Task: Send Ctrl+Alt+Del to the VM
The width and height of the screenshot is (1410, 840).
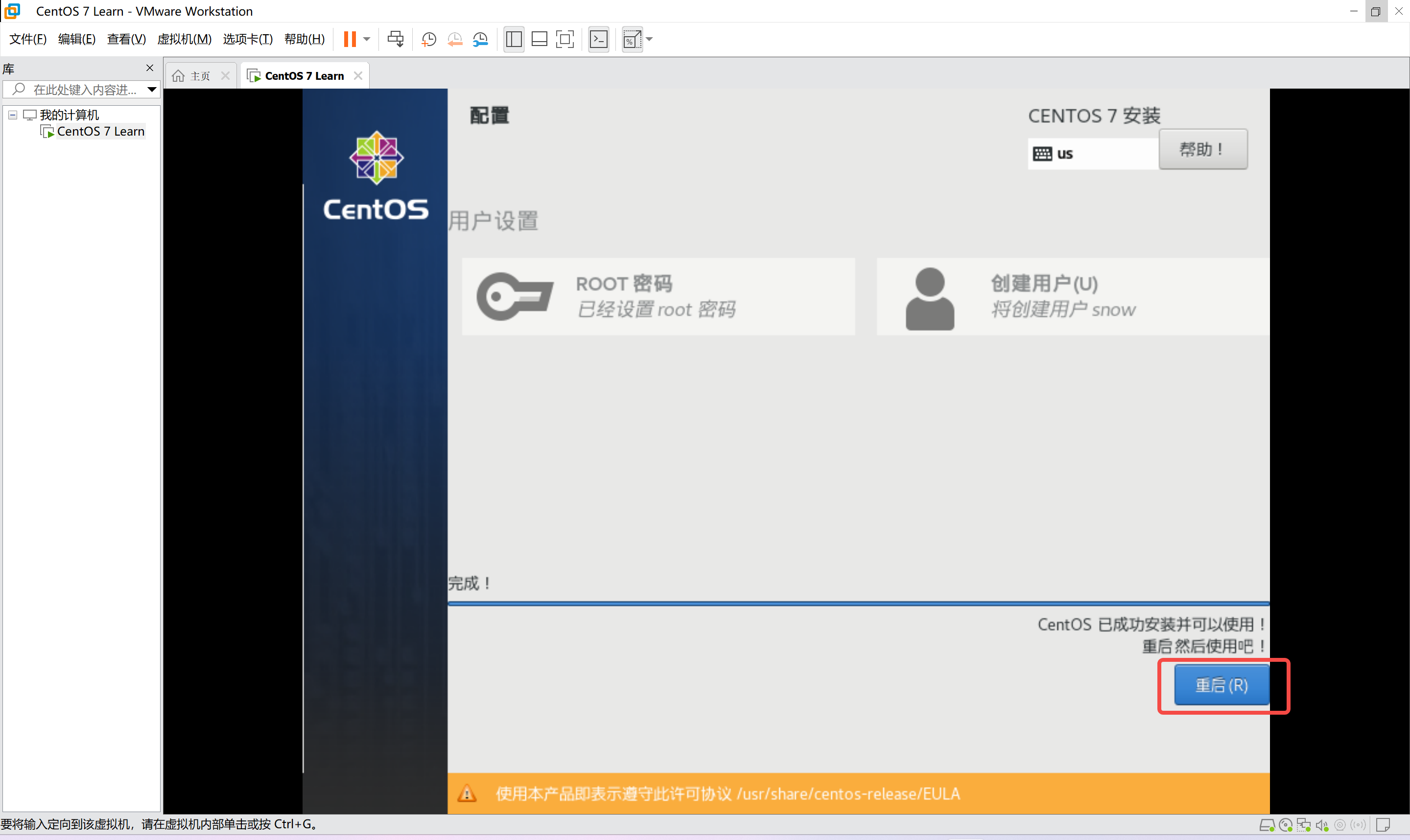Action: (396, 39)
